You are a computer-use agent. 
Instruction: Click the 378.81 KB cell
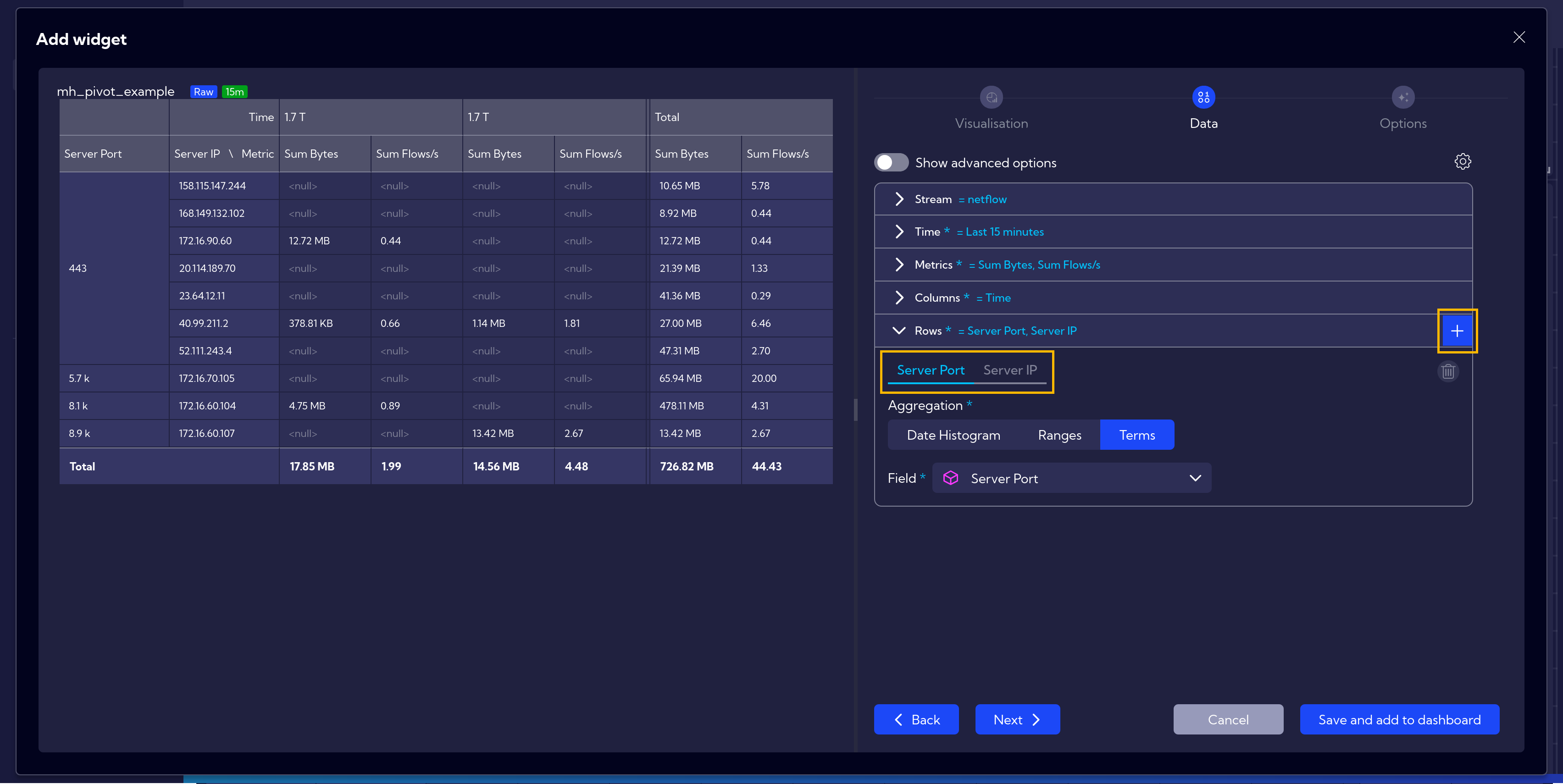[x=325, y=323]
